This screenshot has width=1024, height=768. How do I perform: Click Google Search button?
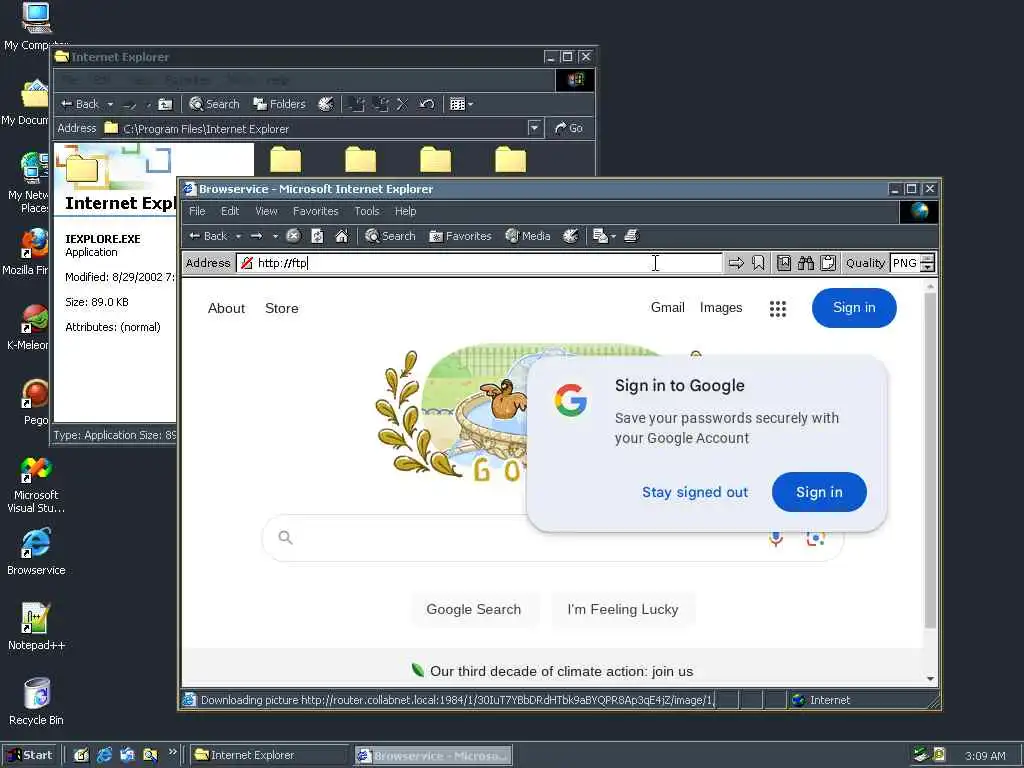[x=473, y=609]
